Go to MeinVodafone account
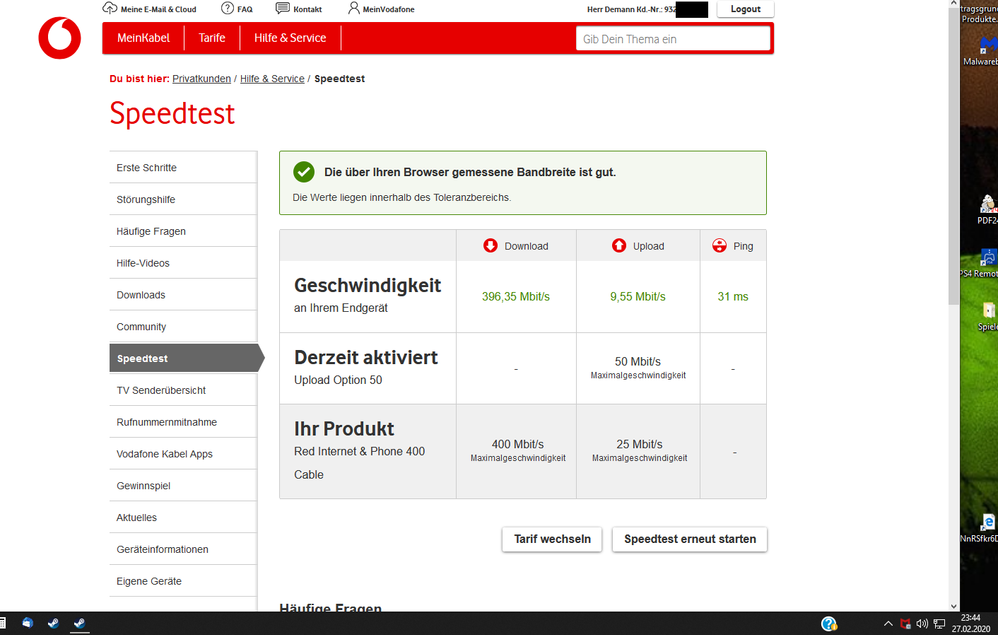Viewport: 998px width, 635px height. point(381,9)
